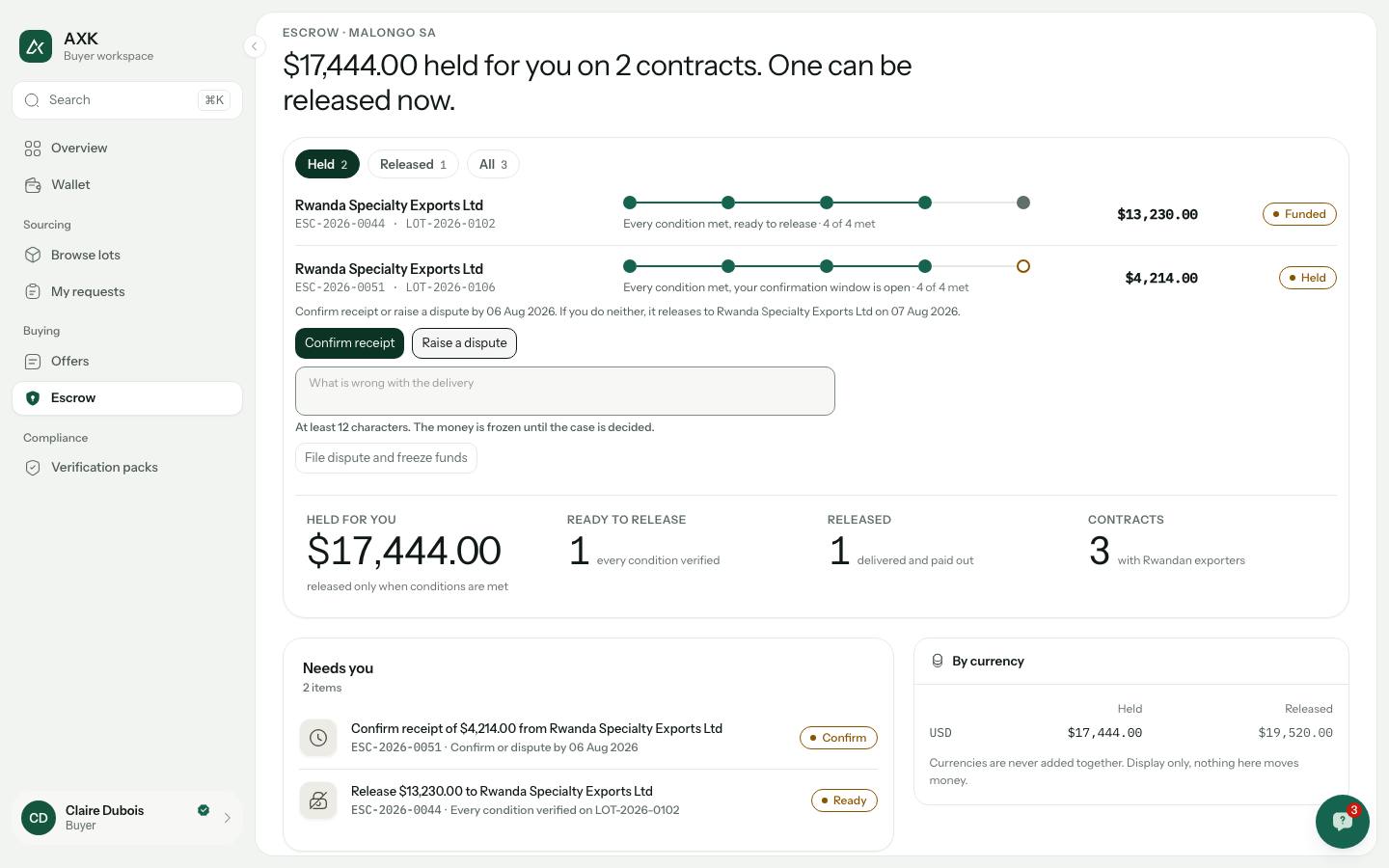The image size is (1389, 868).
Task: Switch to the Released tab
Action: click(413, 165)
